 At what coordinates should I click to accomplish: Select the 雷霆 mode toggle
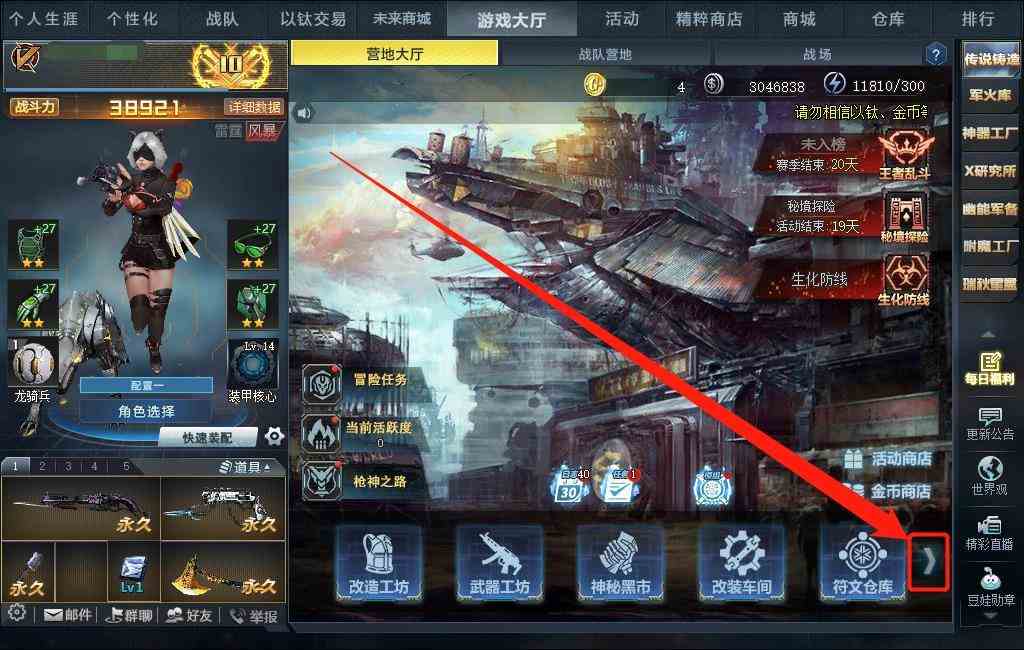coord(229,131)
